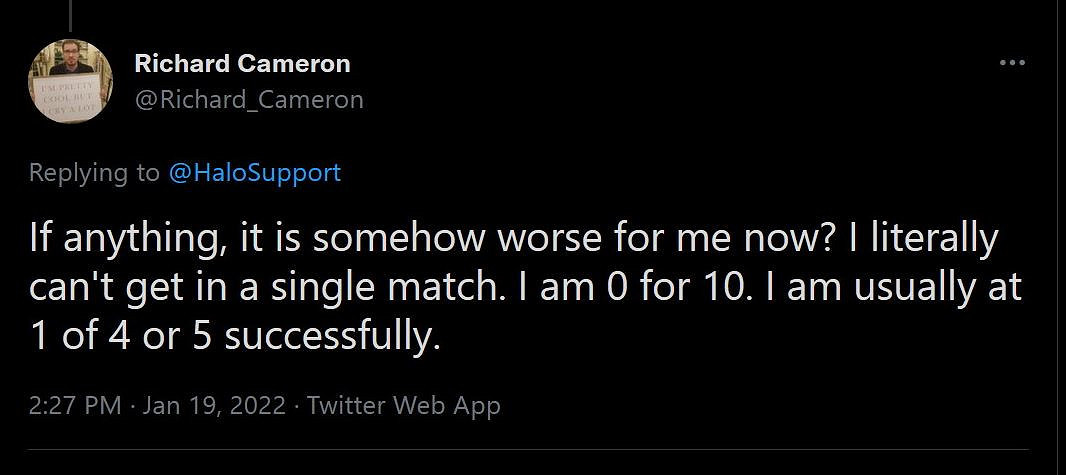Click Richard Cameron's profile avatar

pyautogui.click(x=70, y=81)
